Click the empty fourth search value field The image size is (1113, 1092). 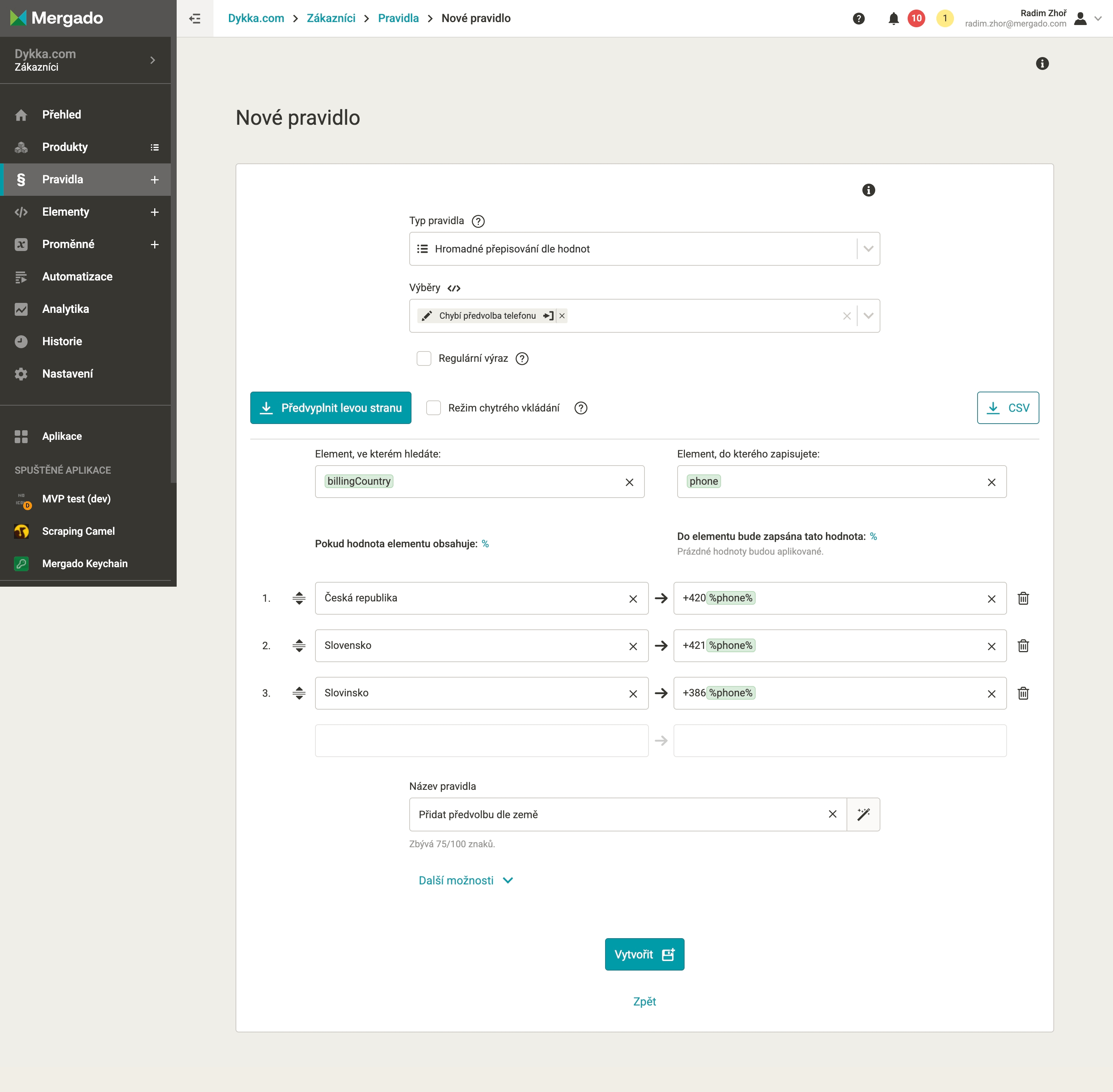[481, 741]
